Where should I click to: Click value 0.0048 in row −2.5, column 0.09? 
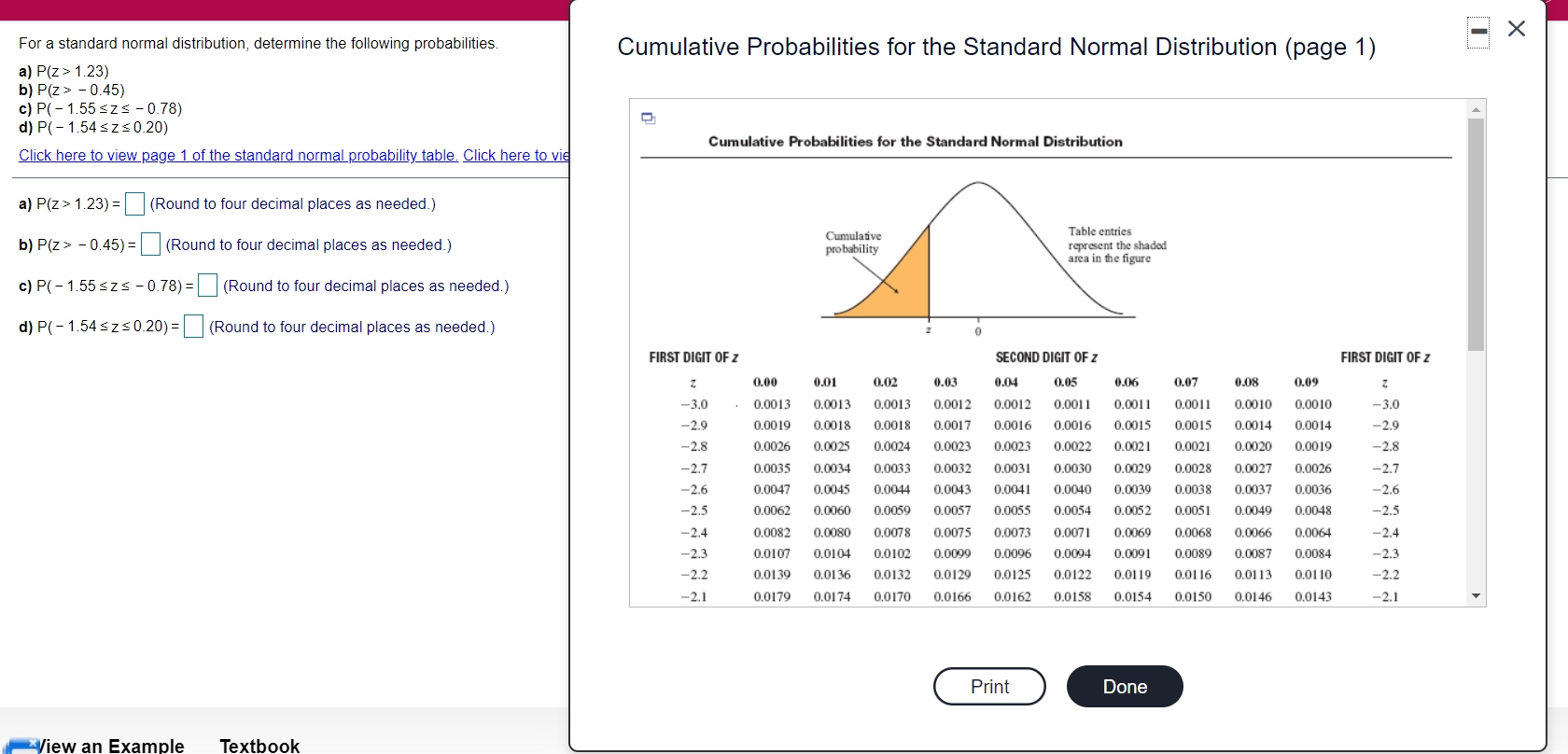1313,511
